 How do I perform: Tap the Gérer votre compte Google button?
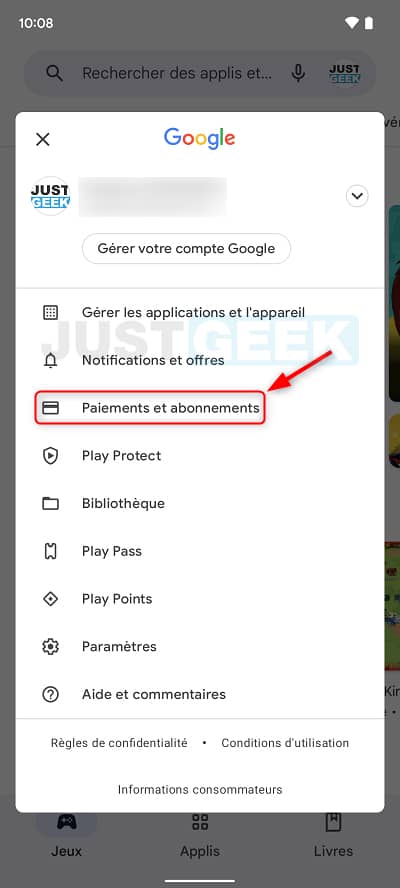pos(186,249)
